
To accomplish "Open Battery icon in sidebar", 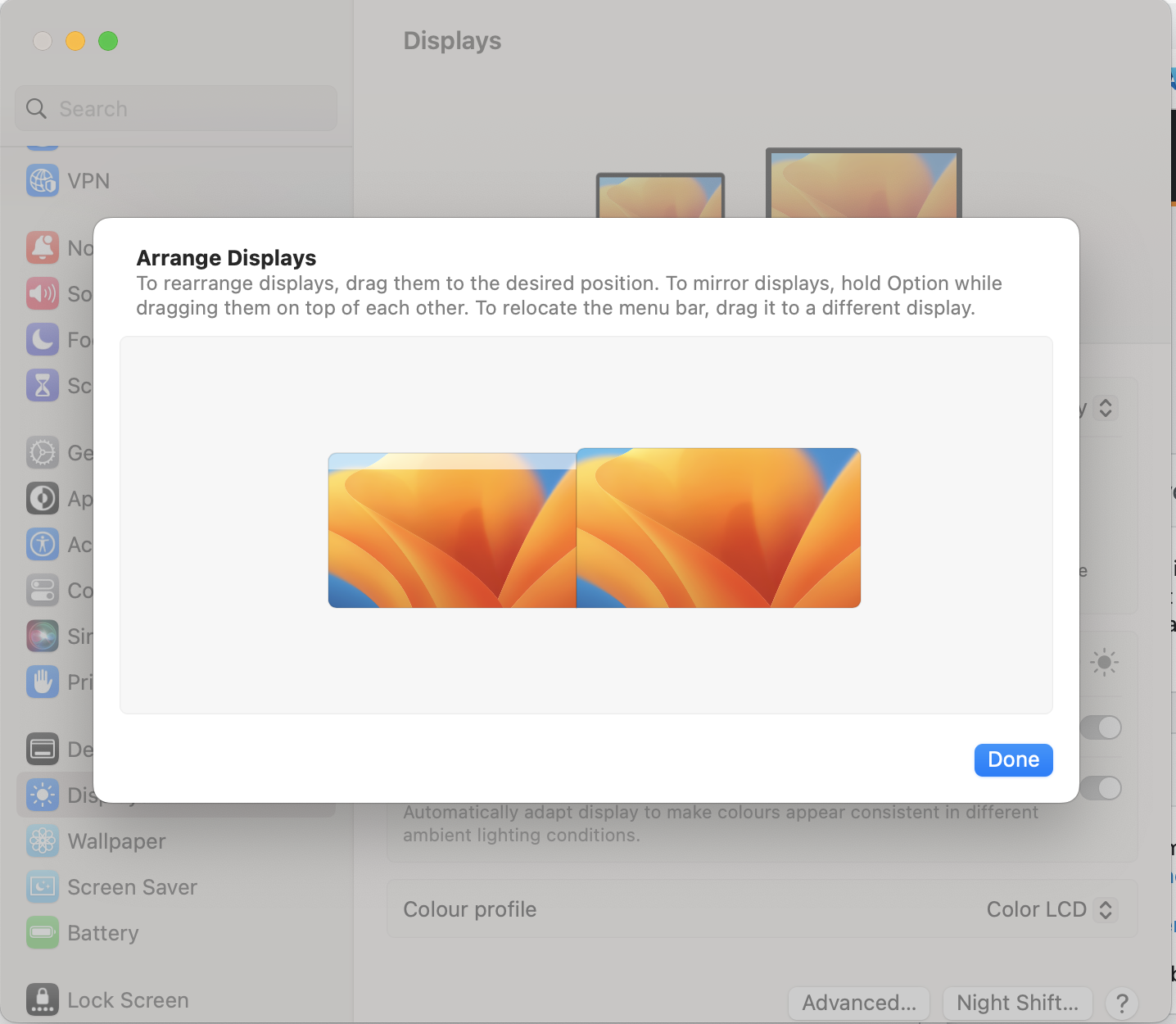I will pos(43,932).
